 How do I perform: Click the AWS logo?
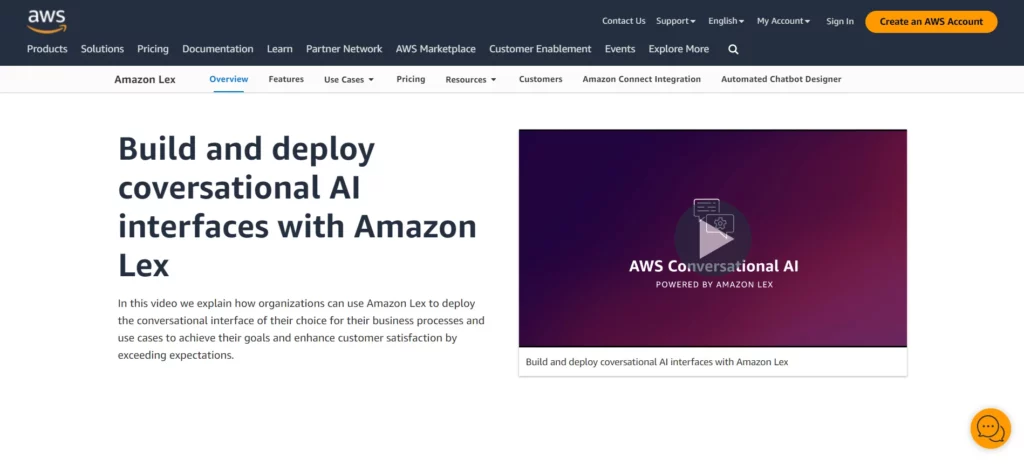[46, 21]
